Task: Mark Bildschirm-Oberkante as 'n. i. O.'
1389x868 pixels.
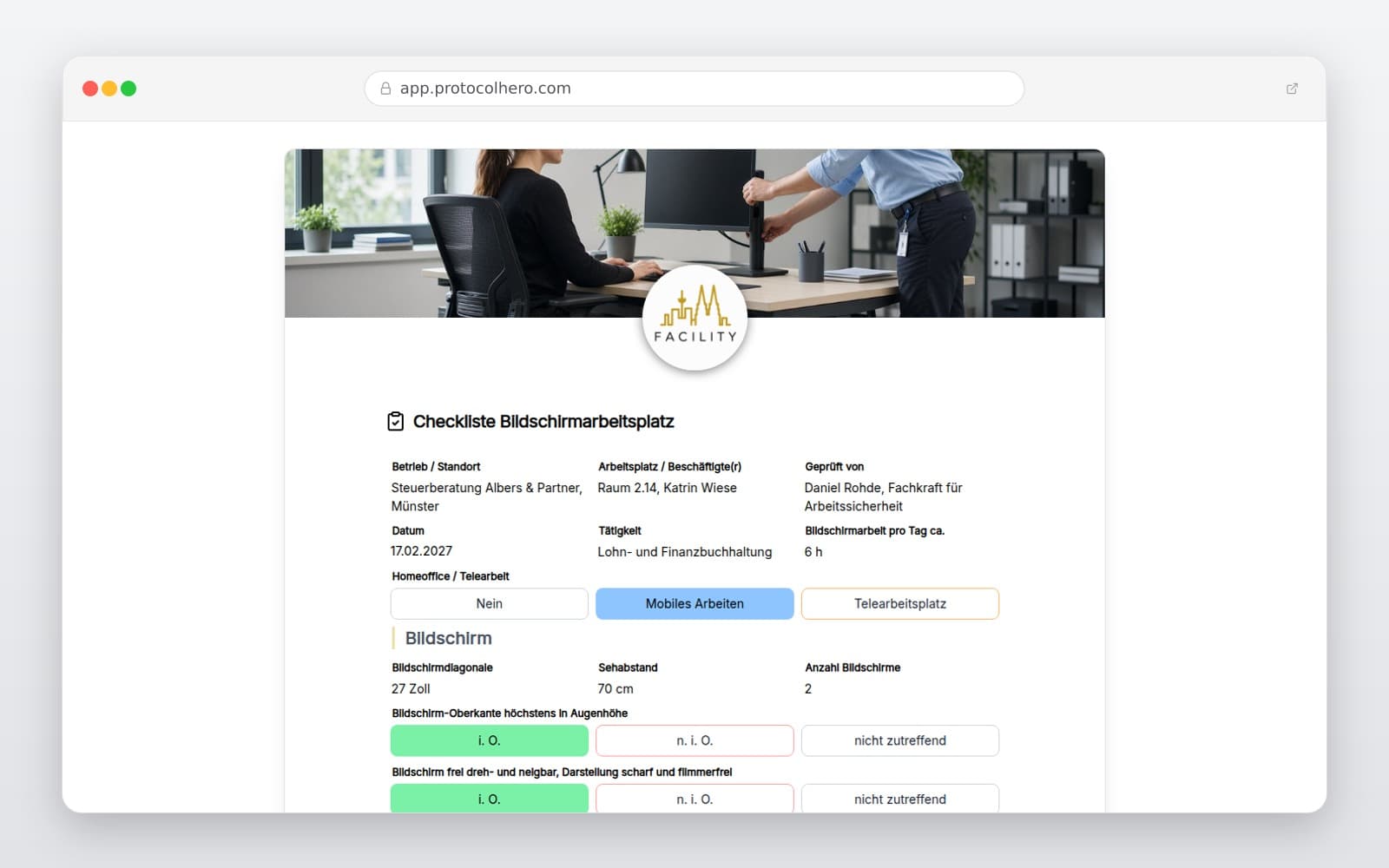Action: click(x=694, y=741)
